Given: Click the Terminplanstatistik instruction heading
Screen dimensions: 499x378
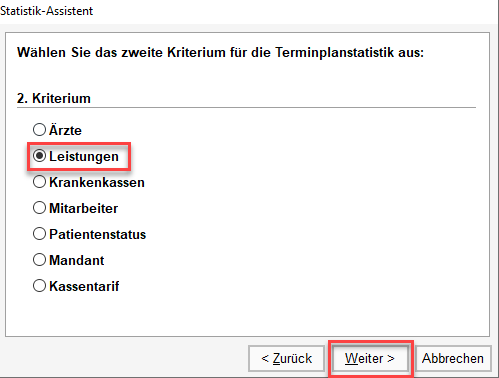Looking at the screenshot, I should click(220, 53).
